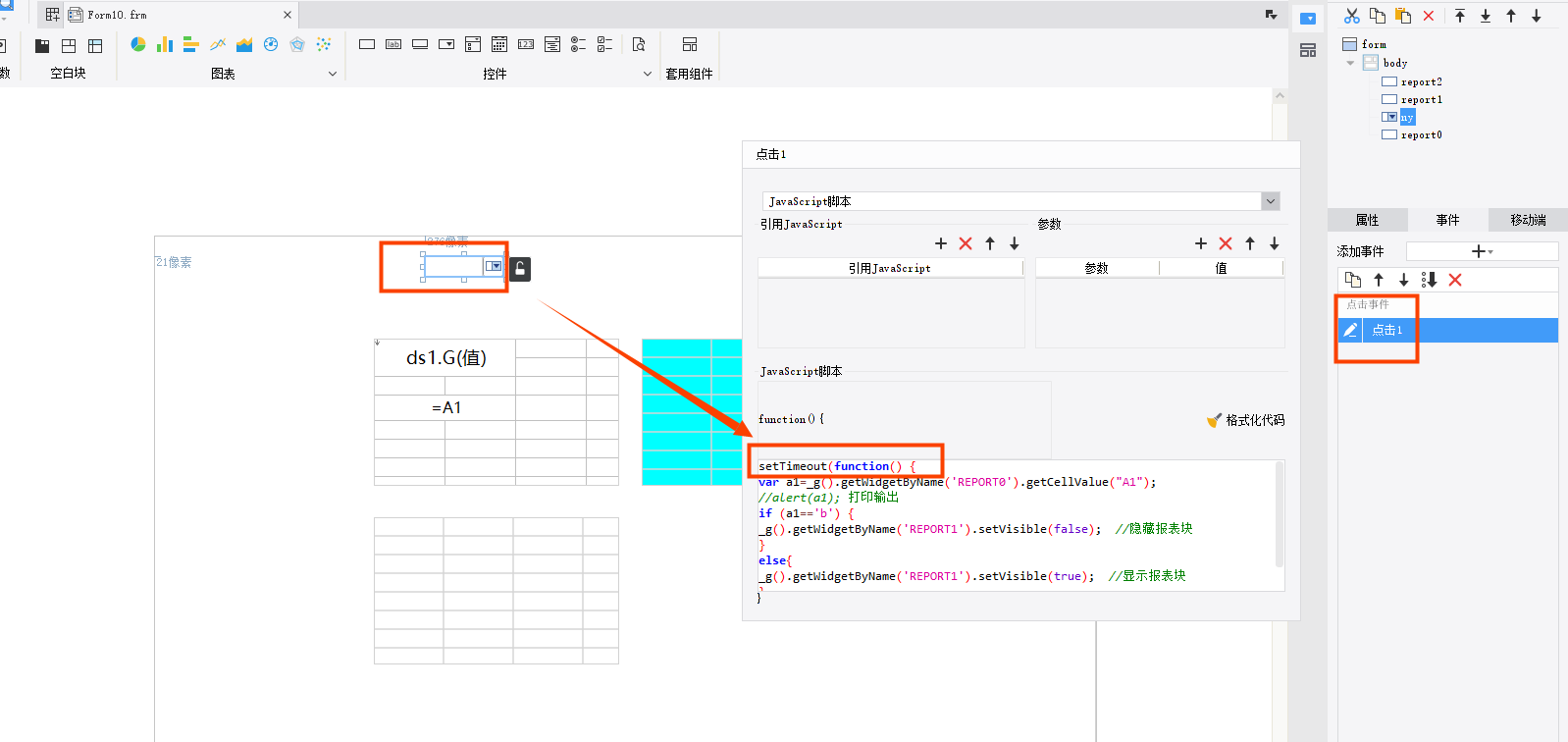Move widget down one layer

pos(1537,16)
